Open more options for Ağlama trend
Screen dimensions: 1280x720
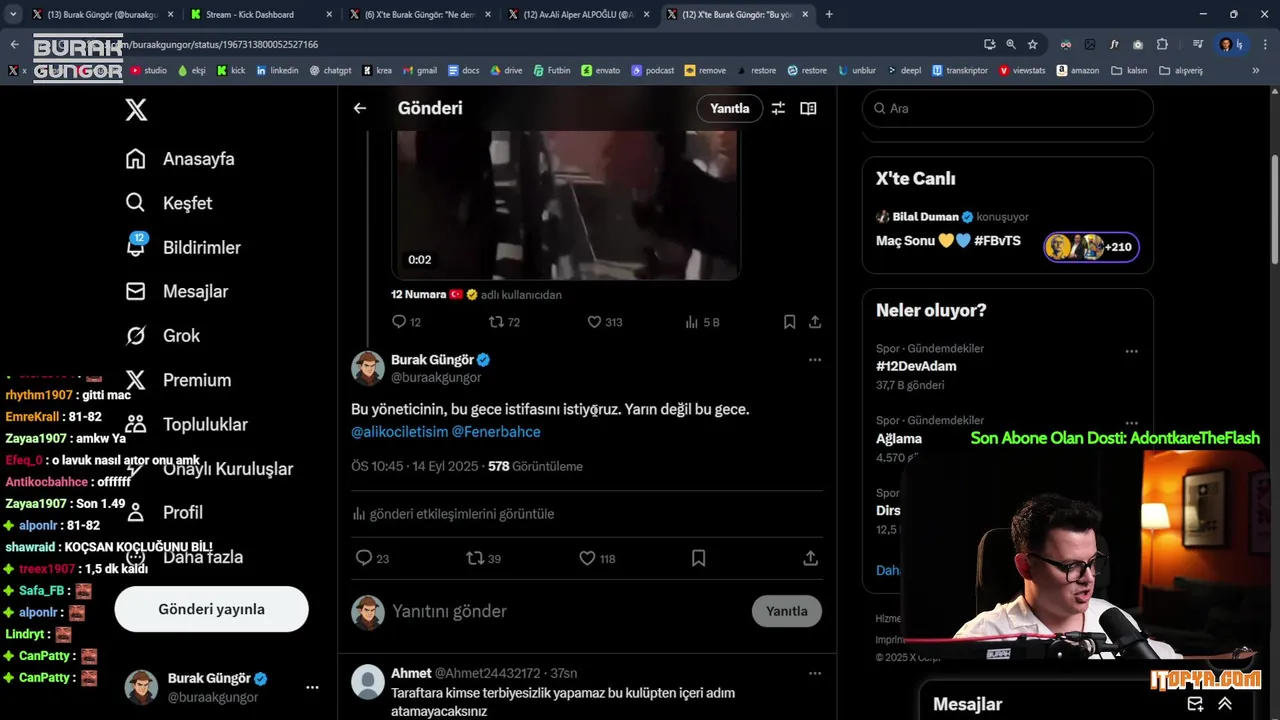[1132, 424]
